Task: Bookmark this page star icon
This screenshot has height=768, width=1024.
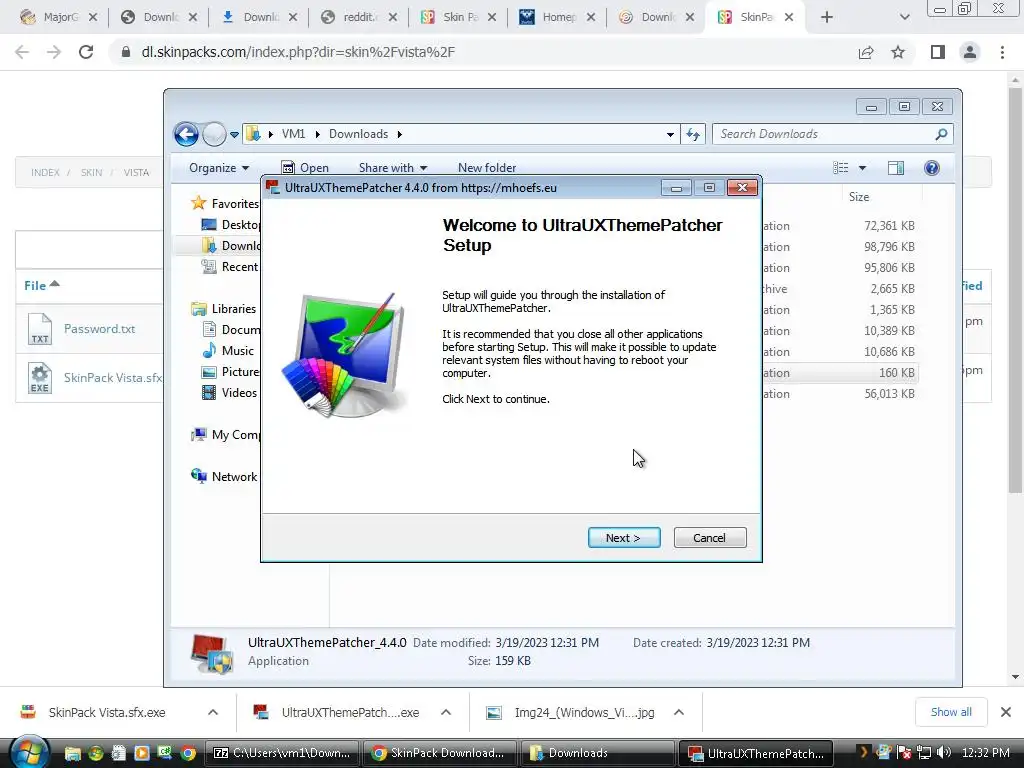Action: 898,52
